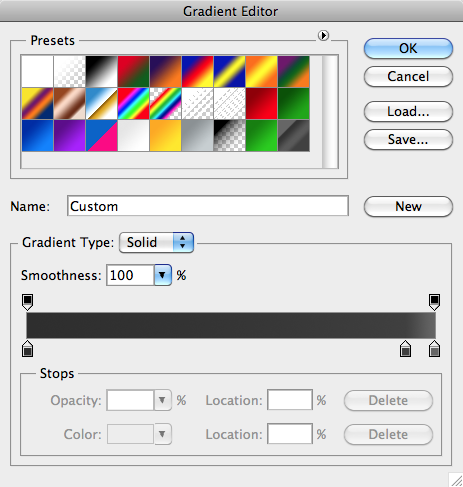Click the Location field in Opacity row
This screenshot has width=463, height=487.
[290, 400]
